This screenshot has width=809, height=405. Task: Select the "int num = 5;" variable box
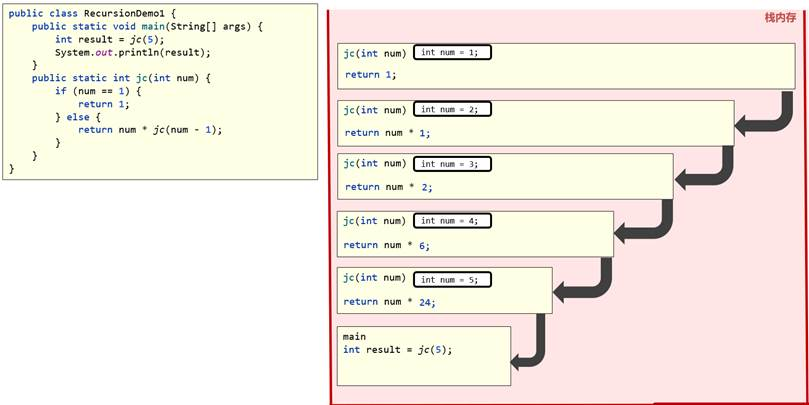coord(452,280)
